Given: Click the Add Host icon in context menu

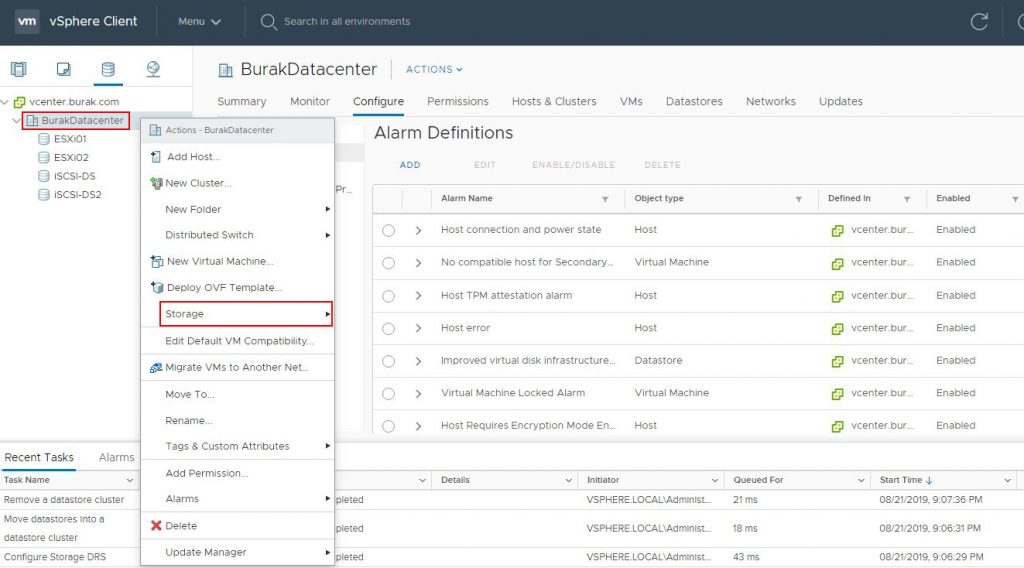Looking at the screenshot, I should (x=155, y=157).
